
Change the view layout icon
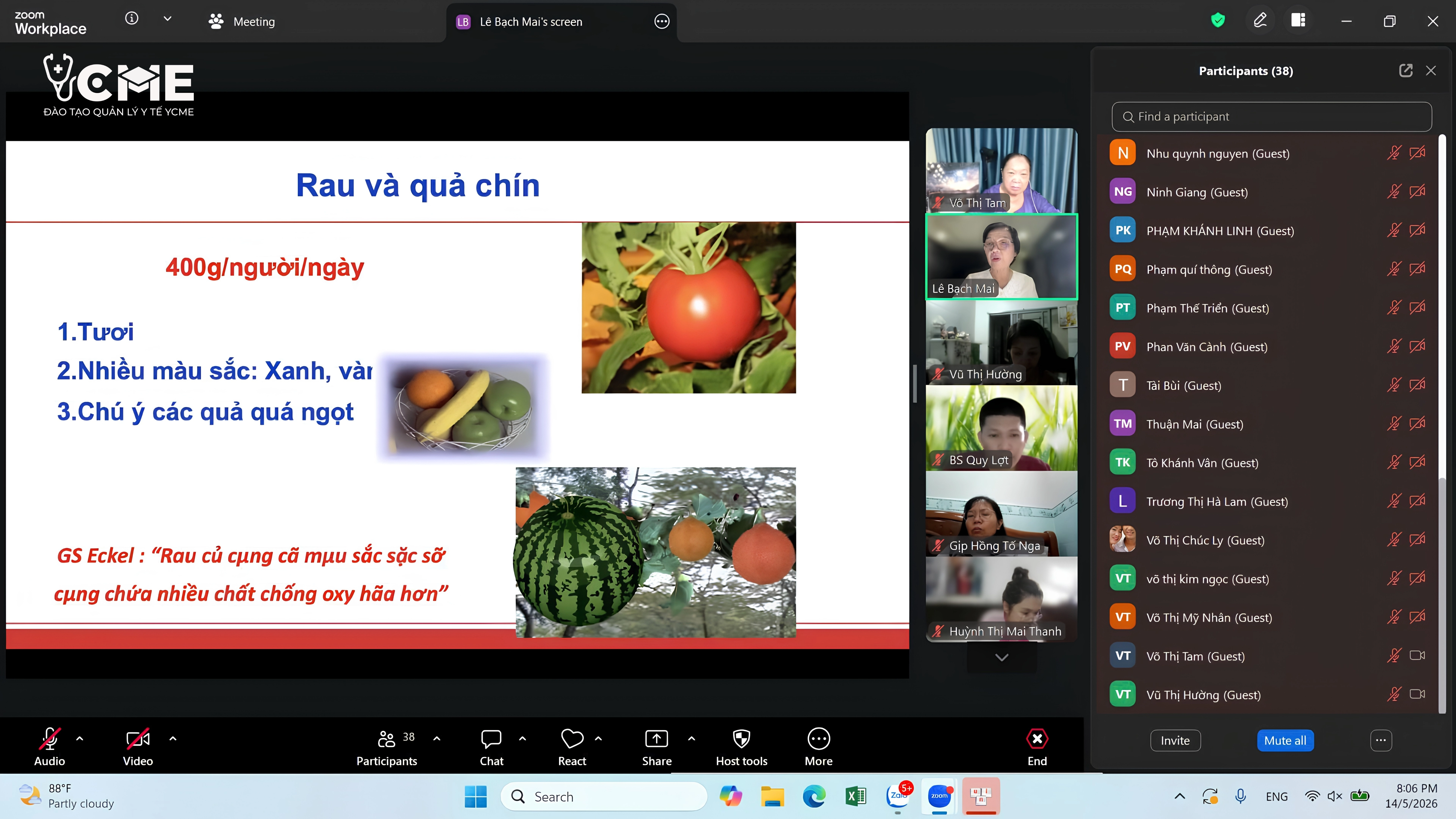point(1298,21)
